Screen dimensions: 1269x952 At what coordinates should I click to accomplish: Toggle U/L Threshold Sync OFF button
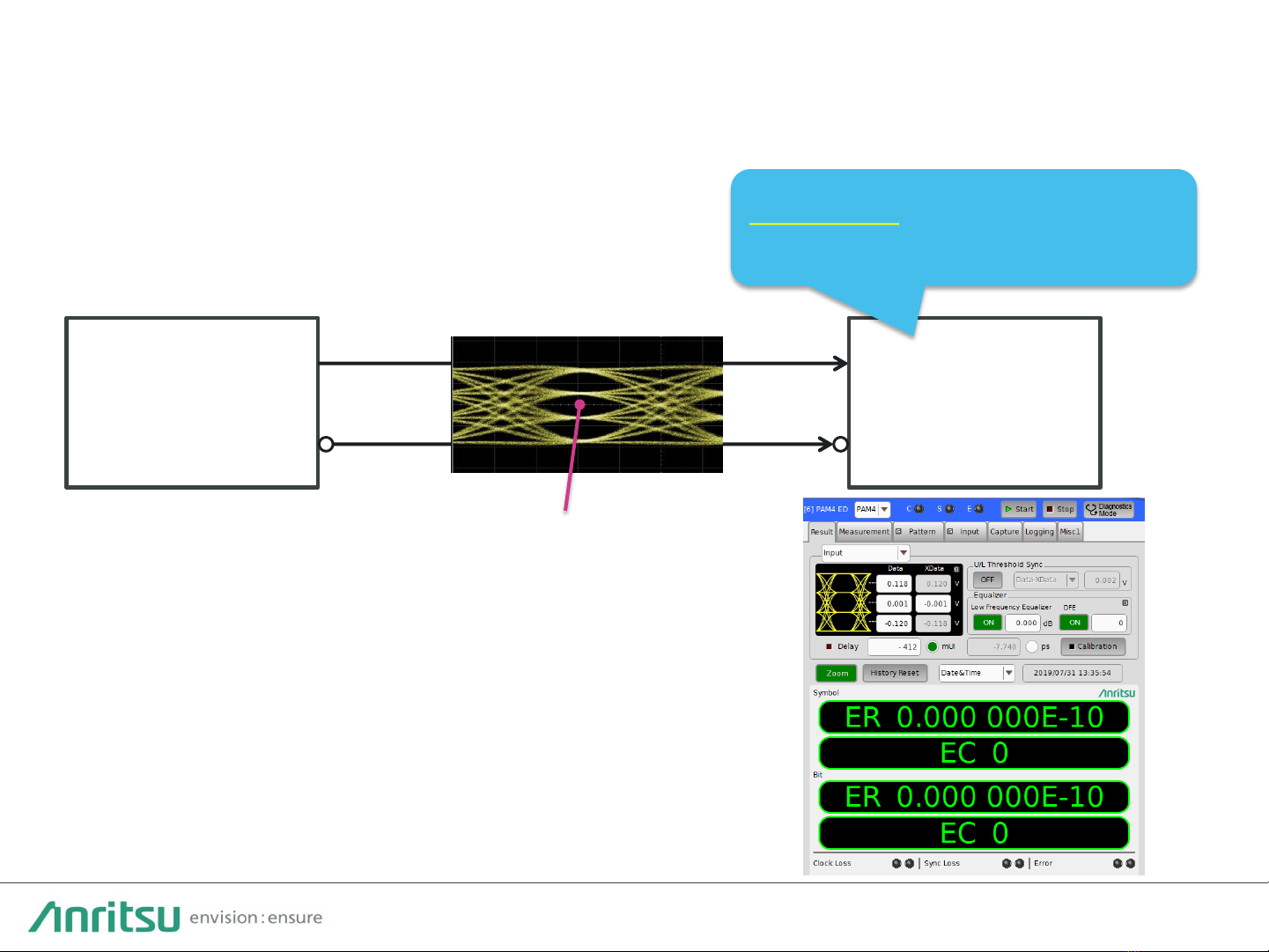(987, 579)
